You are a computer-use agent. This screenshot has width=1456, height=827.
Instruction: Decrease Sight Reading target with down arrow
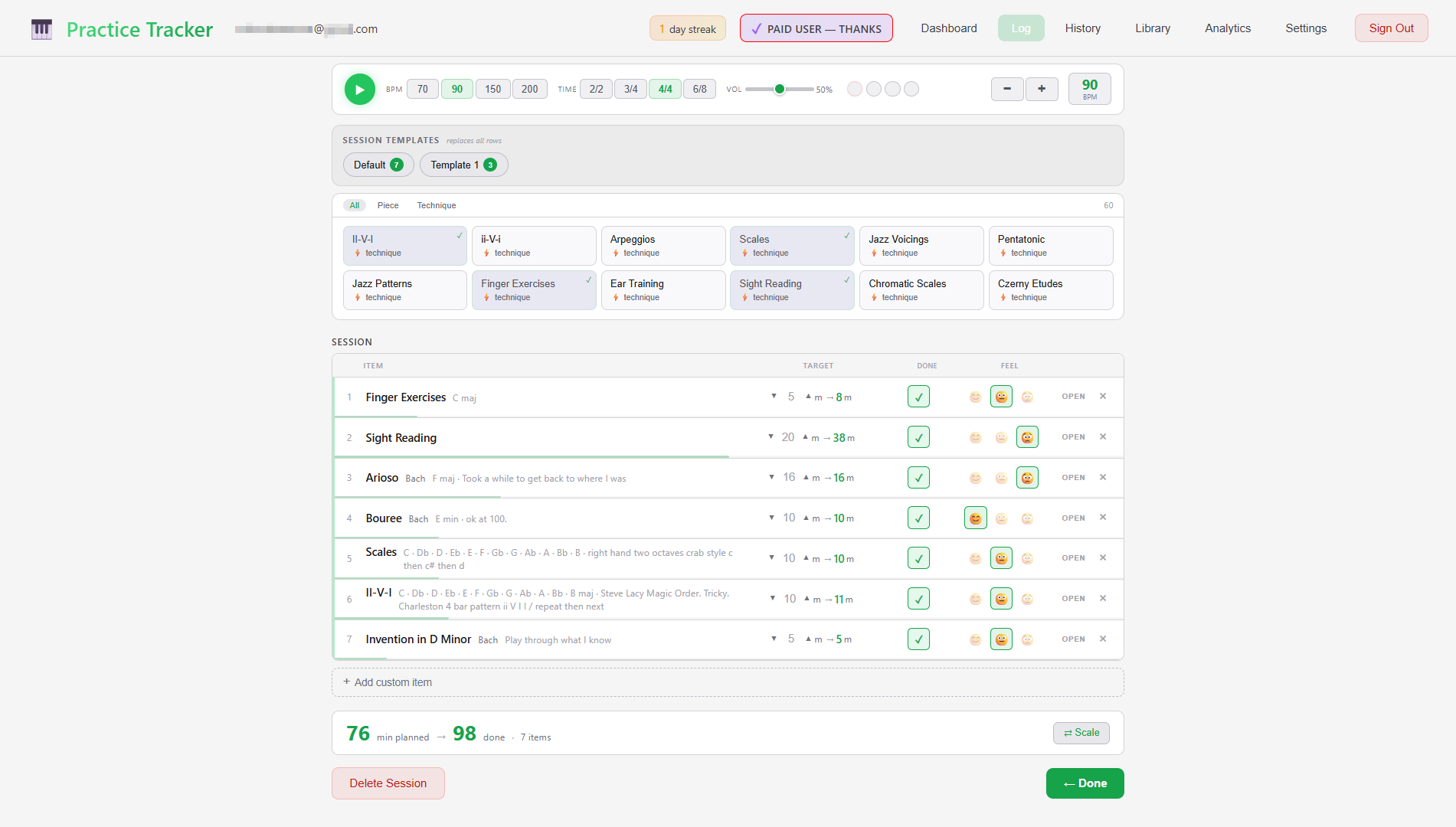point(771,436)
